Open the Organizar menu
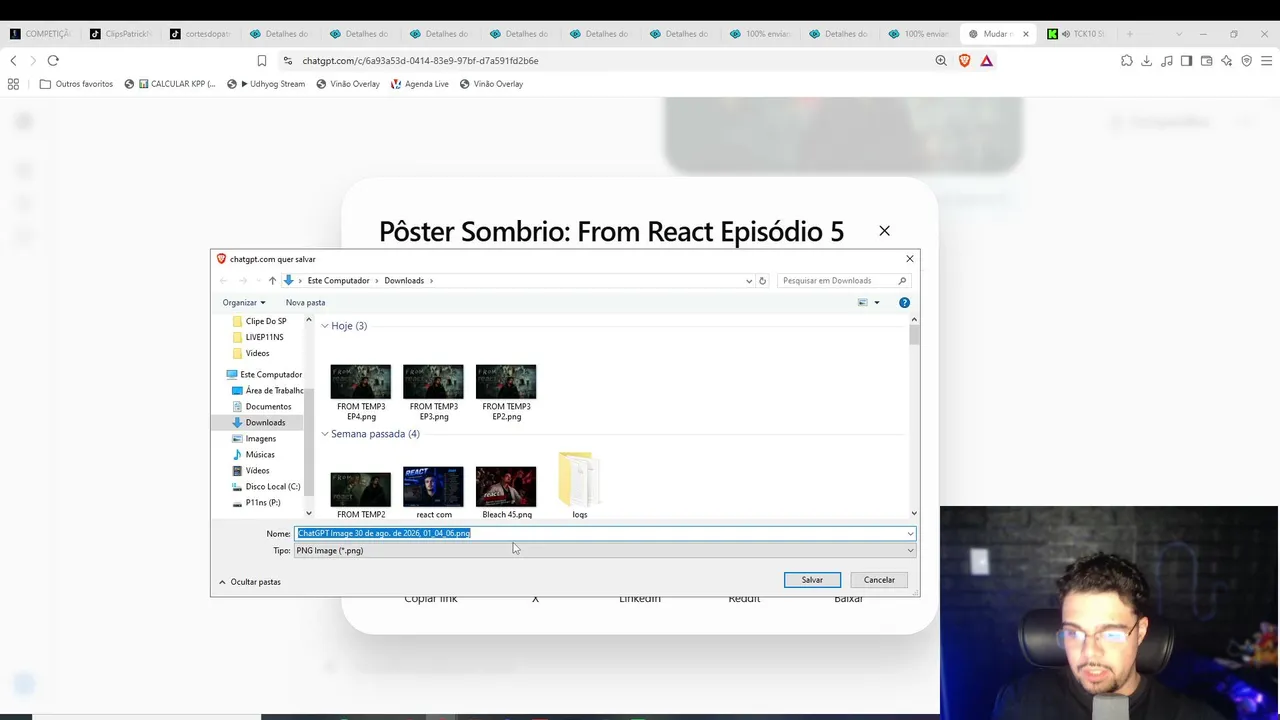This screenshot has width=1280, height=720. click(244, 302)
